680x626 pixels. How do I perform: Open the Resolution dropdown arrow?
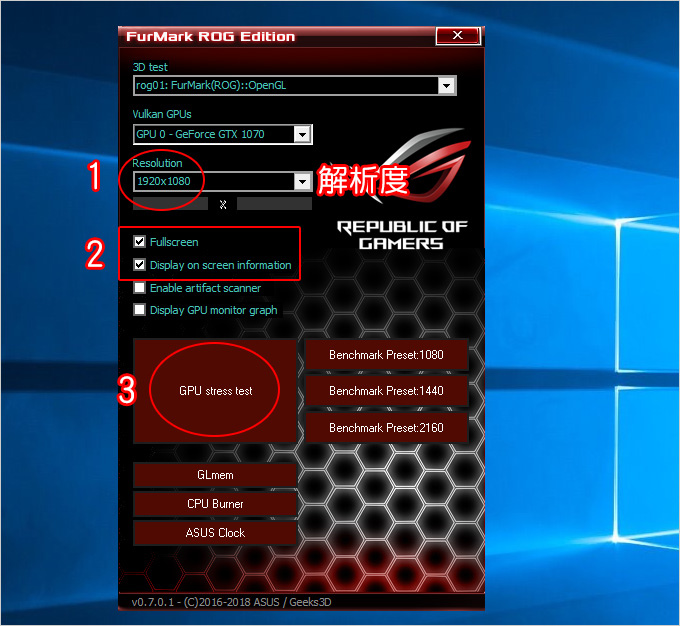click(x=302, y=181)
